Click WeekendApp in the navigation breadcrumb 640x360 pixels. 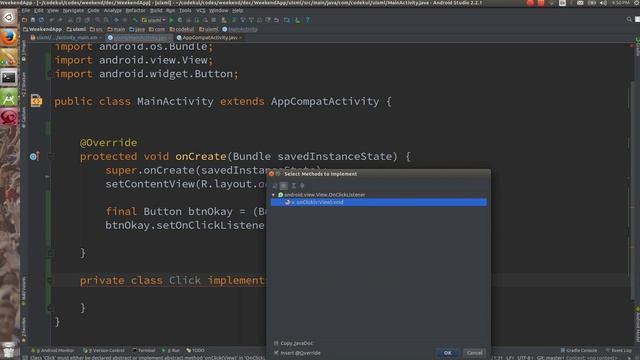coord(42,29)
